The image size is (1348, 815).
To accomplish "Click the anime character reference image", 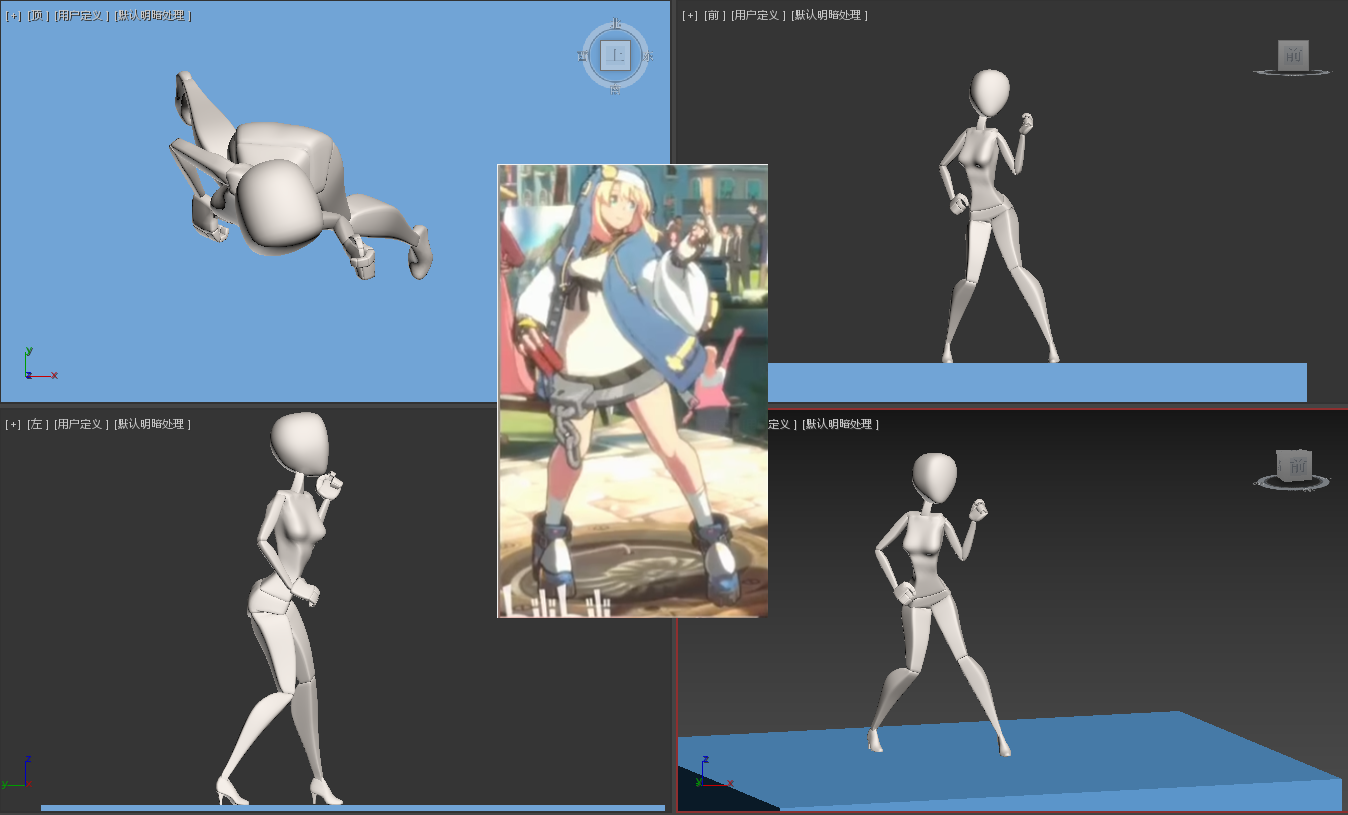I will 632,390.
